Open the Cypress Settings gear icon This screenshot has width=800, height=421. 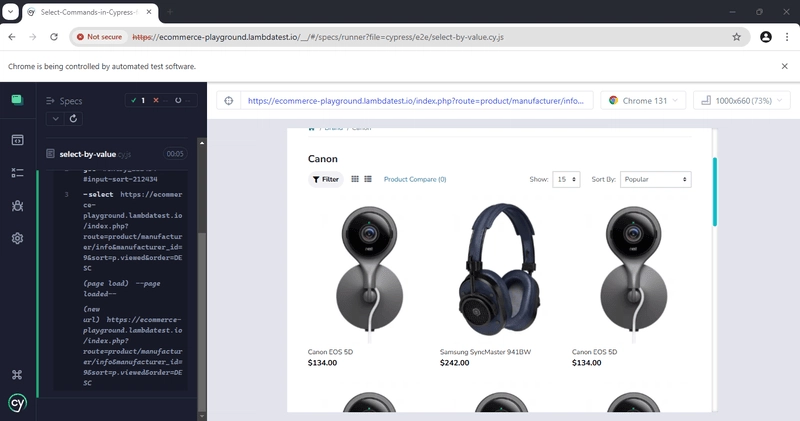click(x=17, y=238)
